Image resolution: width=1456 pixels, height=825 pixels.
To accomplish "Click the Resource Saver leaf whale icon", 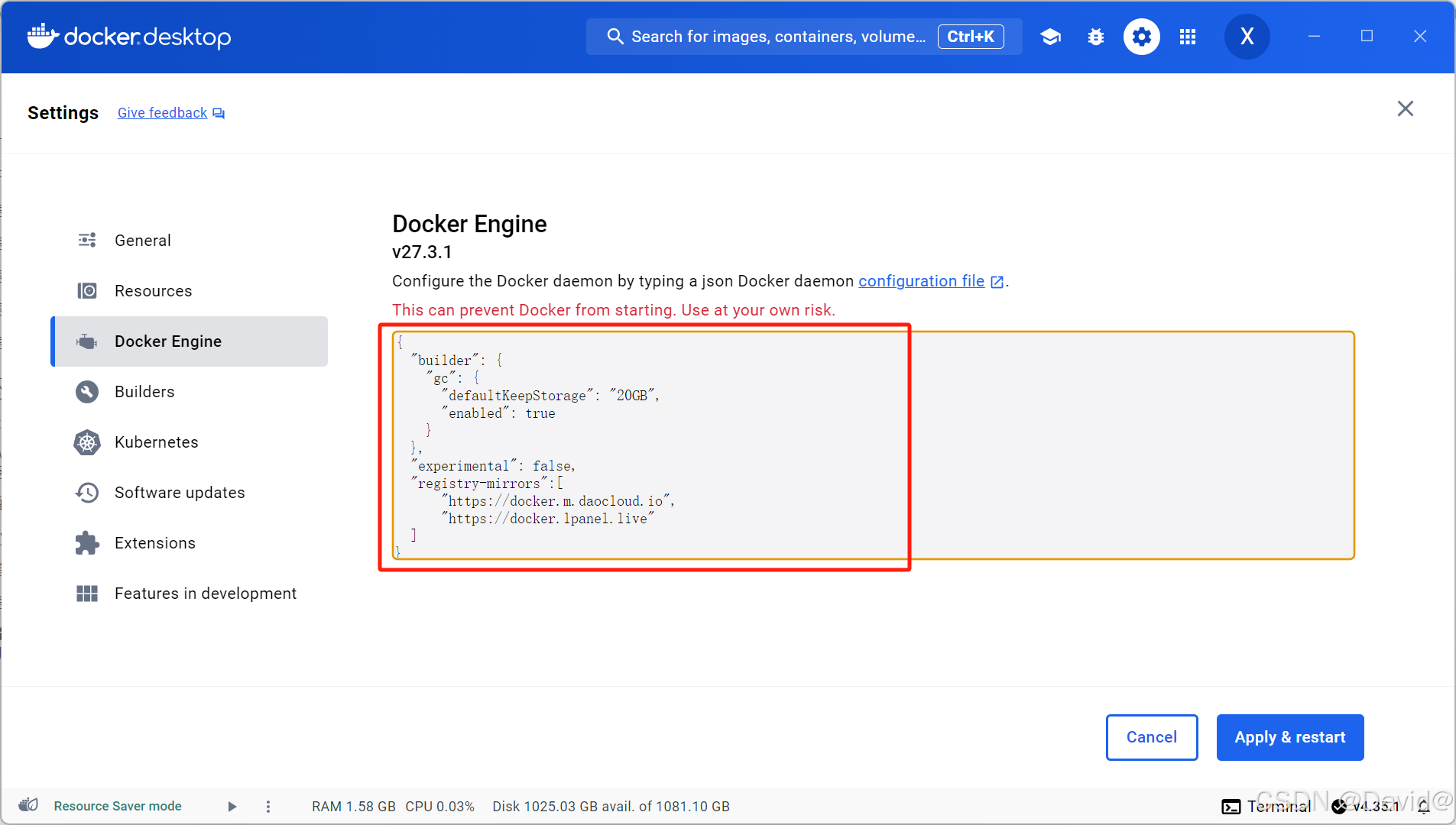I will 28,805.
